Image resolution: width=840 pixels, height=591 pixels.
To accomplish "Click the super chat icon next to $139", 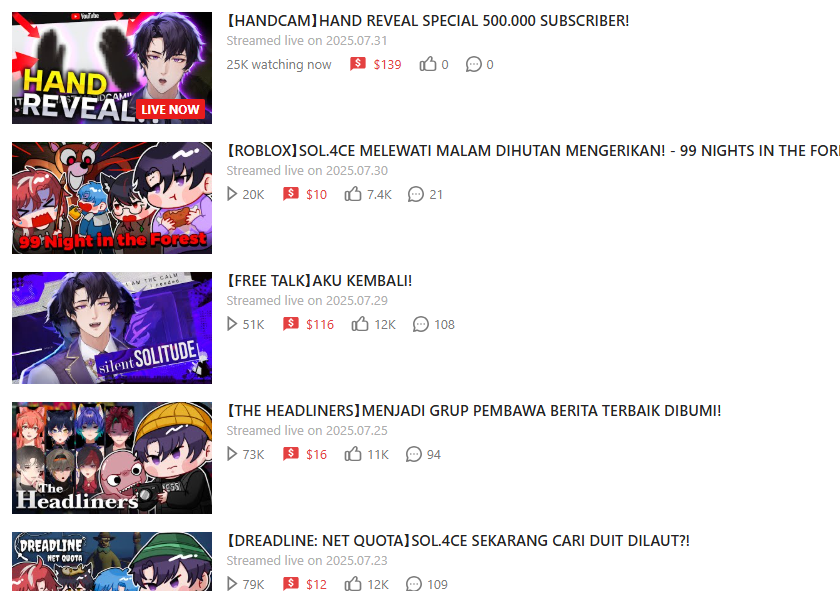I will tap(357, 64).
